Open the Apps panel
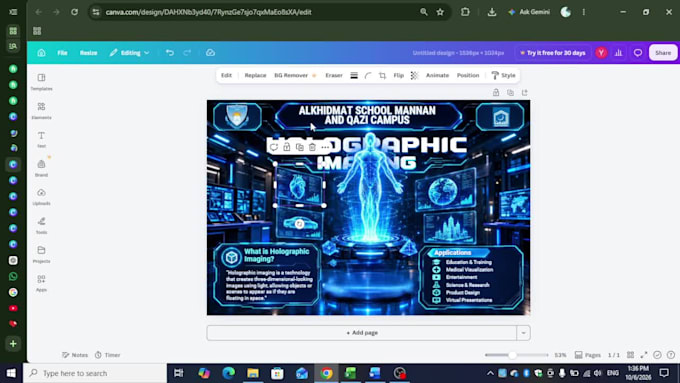 pos(41,283)
